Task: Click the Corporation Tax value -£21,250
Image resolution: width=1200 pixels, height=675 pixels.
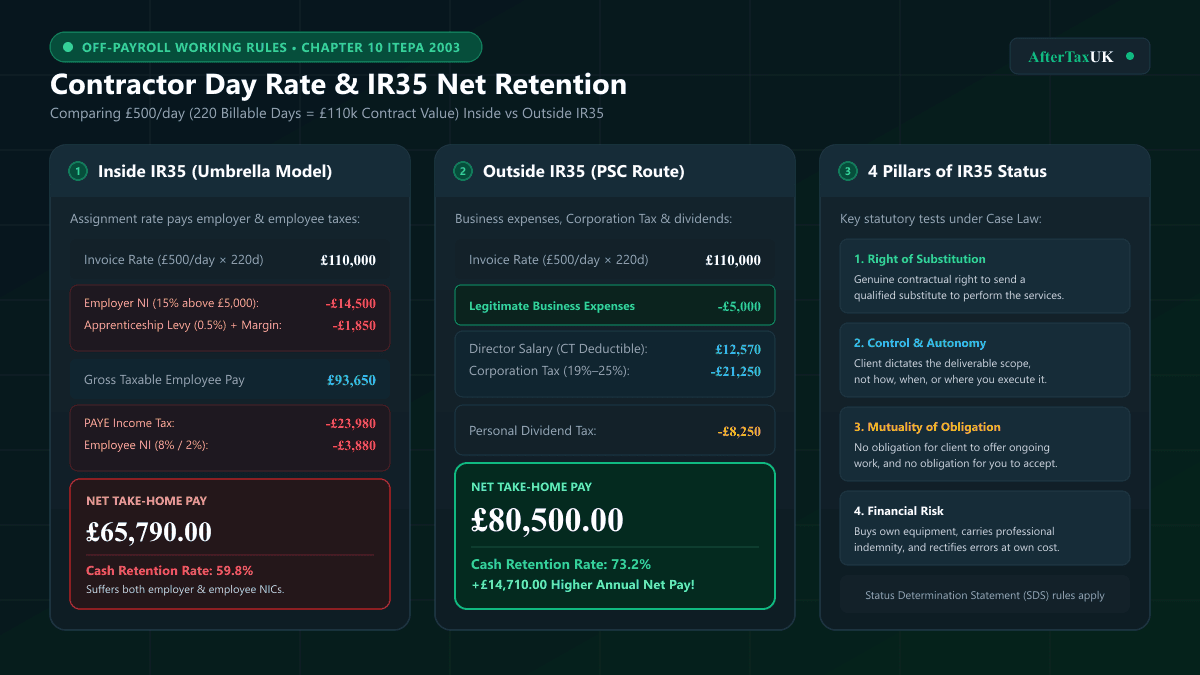Action: tap(736, 371)
